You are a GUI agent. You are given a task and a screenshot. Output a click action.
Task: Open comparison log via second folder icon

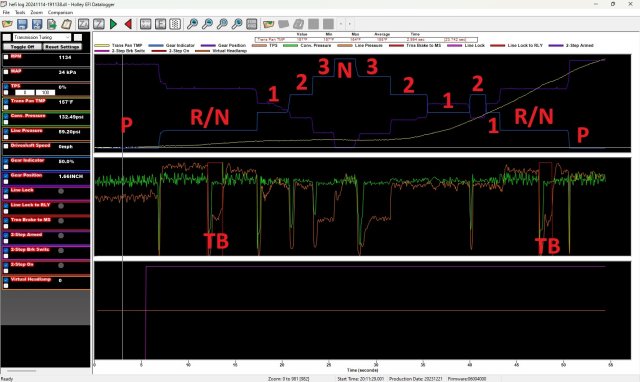[x=269, y=24]
